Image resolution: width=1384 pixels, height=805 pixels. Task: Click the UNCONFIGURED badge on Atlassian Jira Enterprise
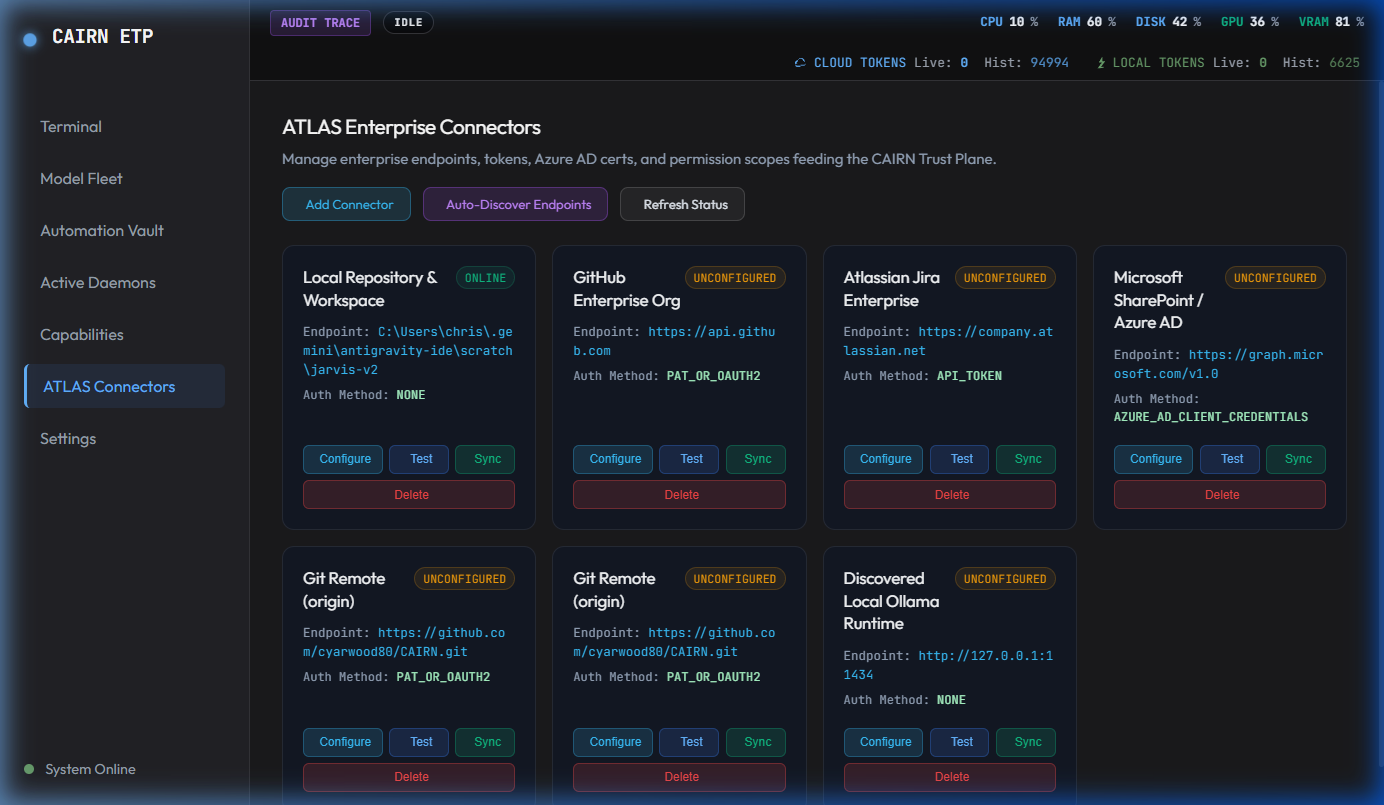point(1005,278)
